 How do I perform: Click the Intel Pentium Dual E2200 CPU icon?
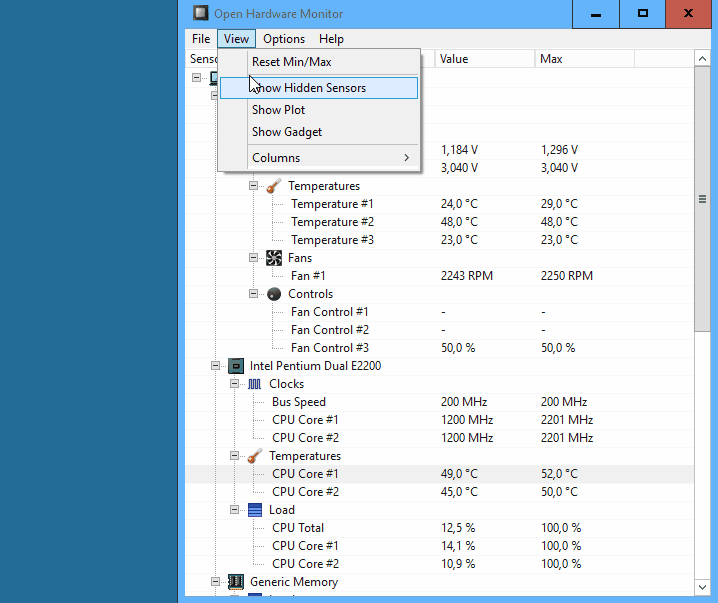coord(236,366)
